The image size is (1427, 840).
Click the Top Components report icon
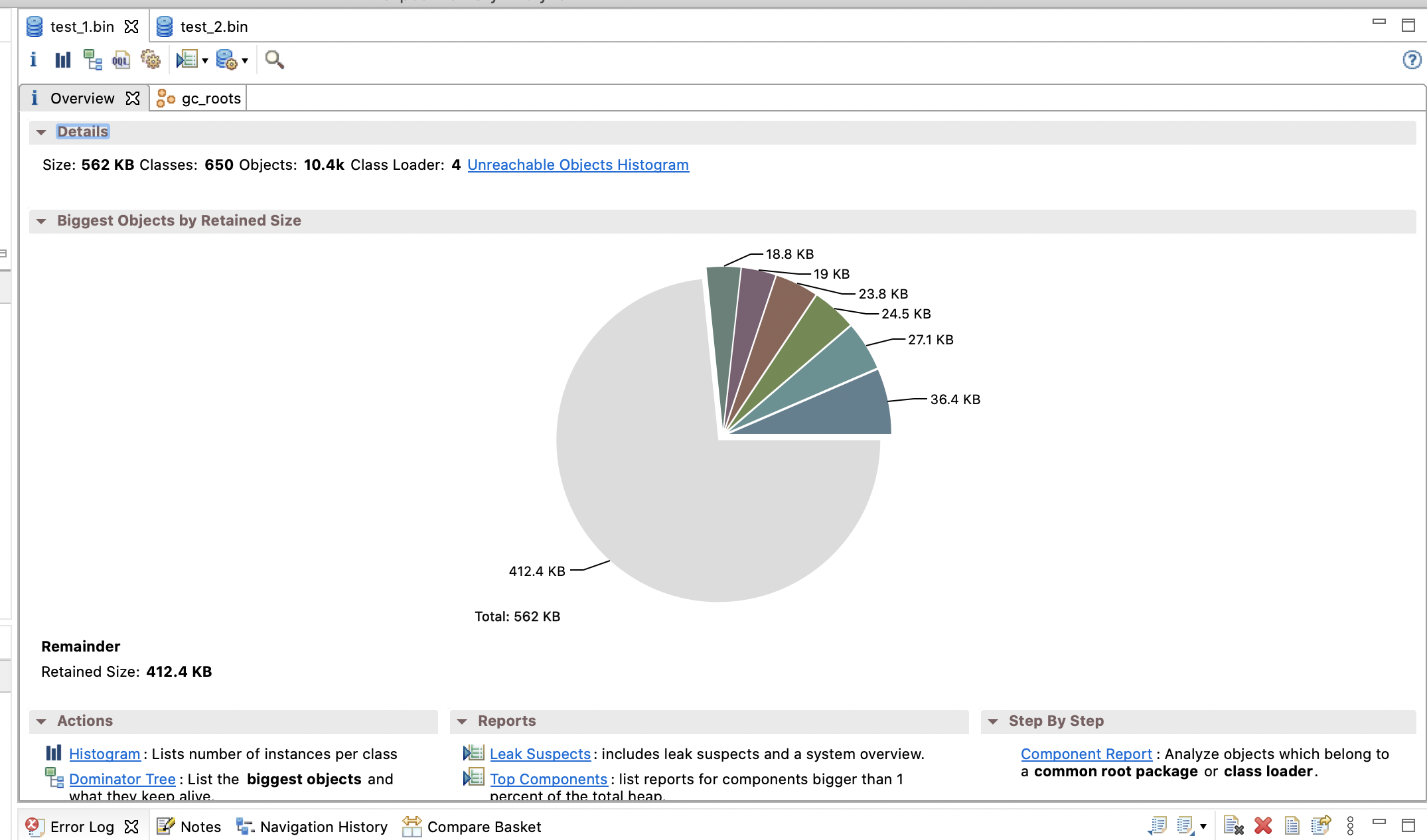coord(474,776)
